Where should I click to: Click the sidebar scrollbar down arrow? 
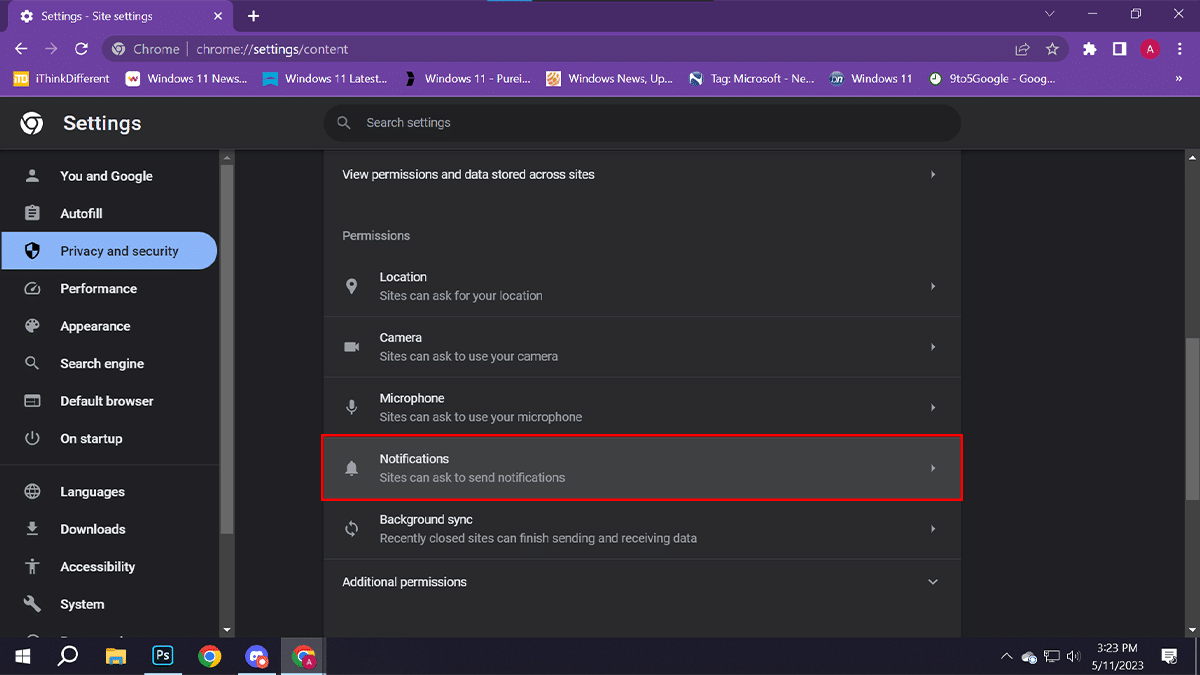tap(227, 630)
